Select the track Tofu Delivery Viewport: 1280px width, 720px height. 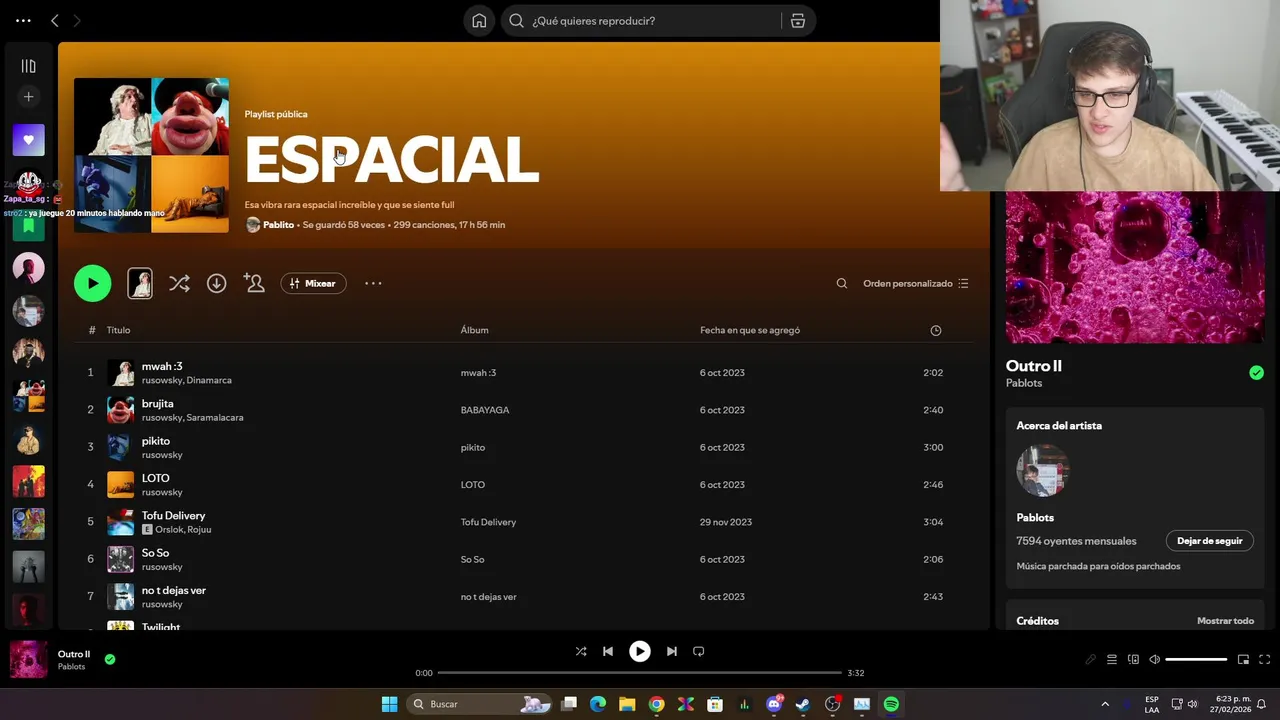[x=523, y=521]
